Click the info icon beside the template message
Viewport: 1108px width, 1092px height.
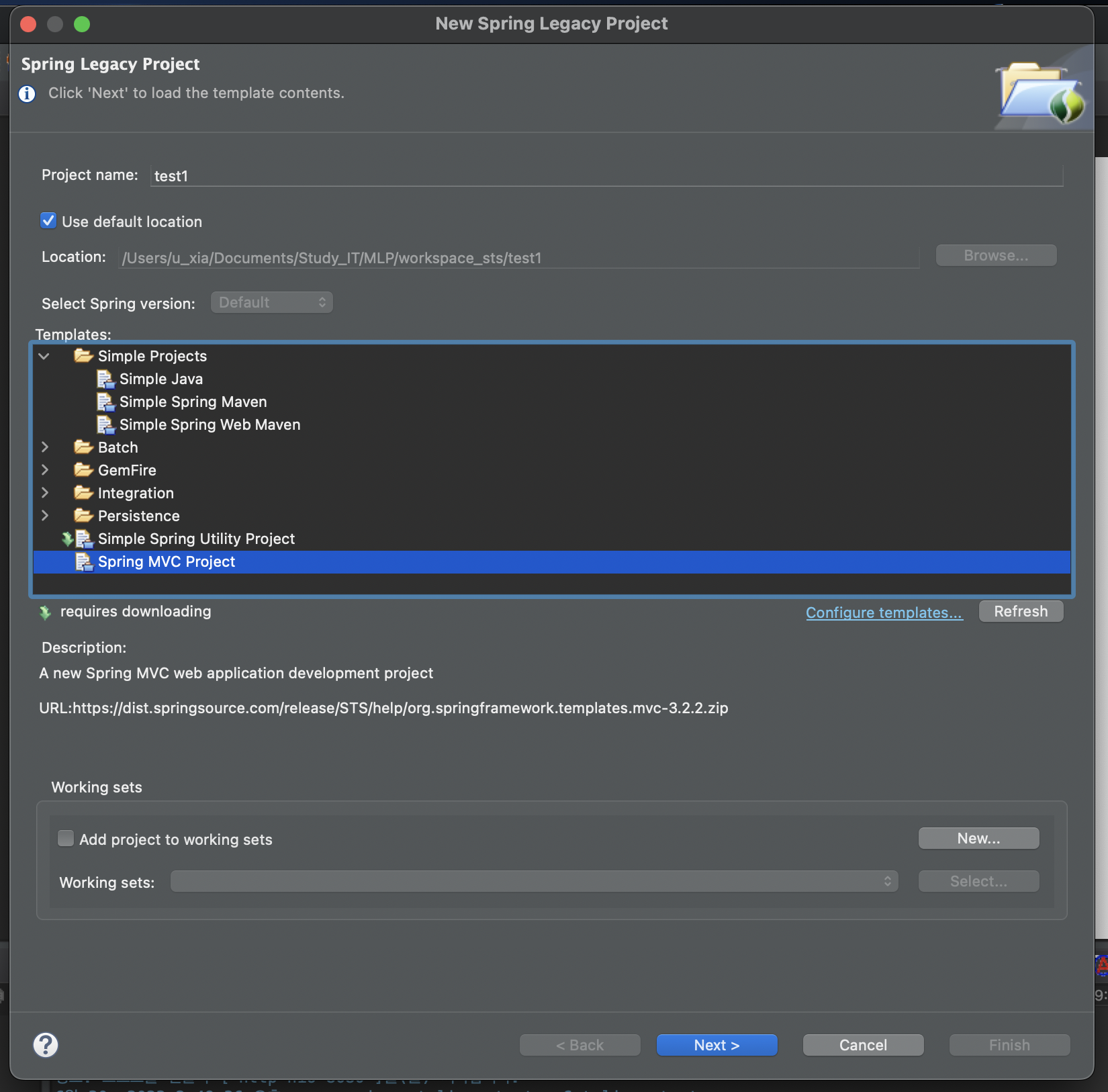pyautogui.click(x=27, y=93)
